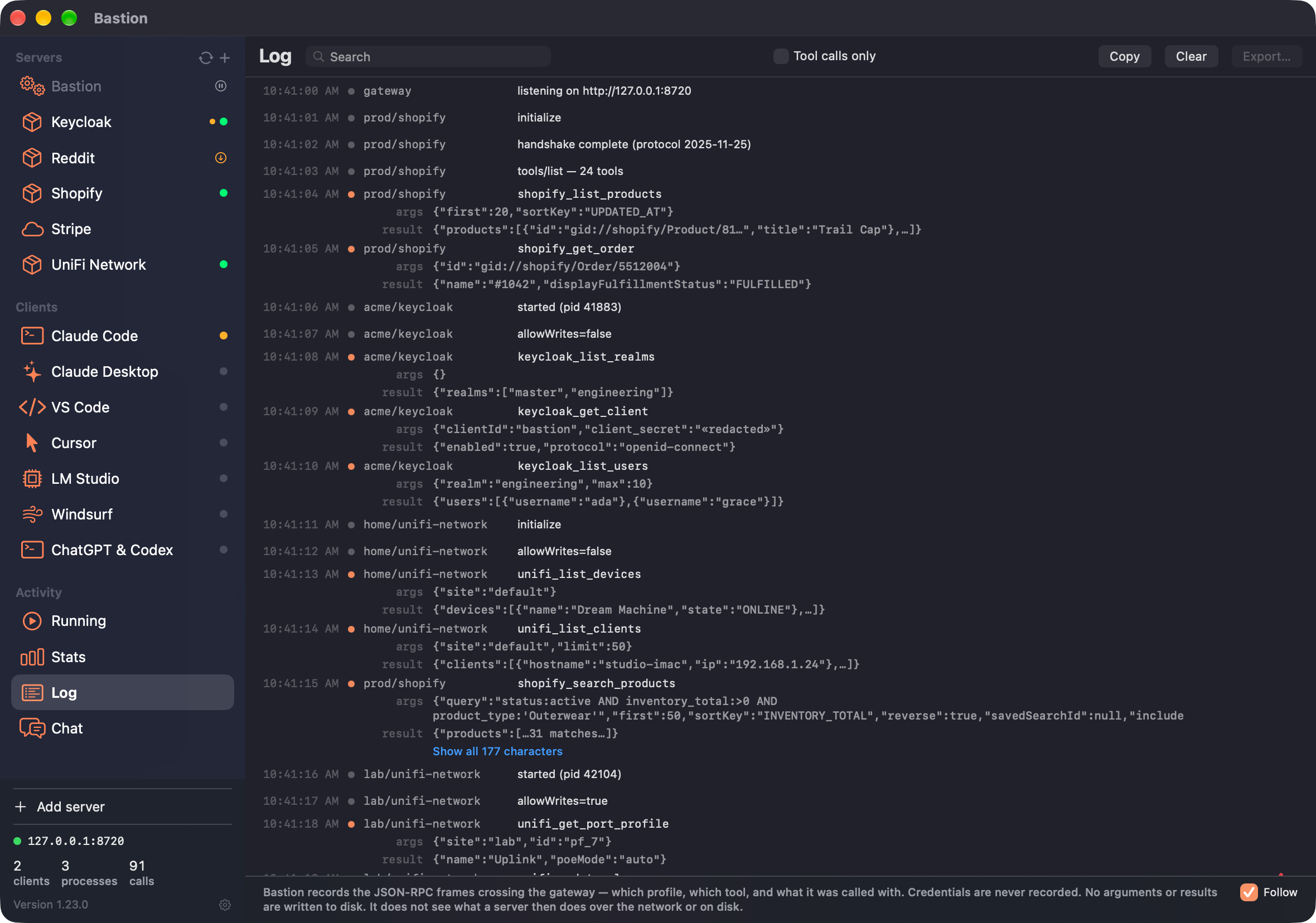Image resolution: width=1316 pixels, height=923 pixels.
Task: Select the Log view in sidebar
Action: [x=123, y=693]
